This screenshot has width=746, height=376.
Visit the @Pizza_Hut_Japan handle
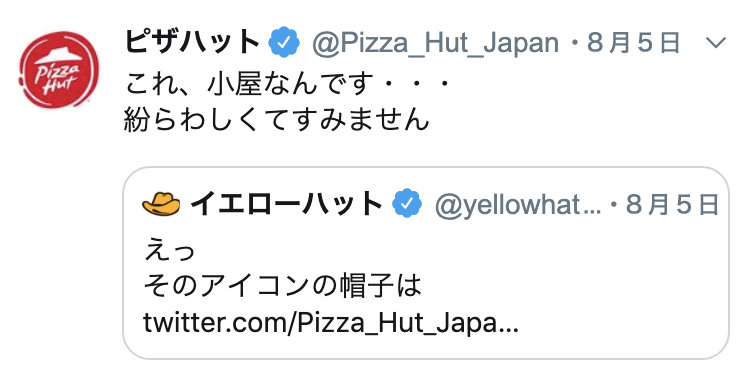pos(435,43)
